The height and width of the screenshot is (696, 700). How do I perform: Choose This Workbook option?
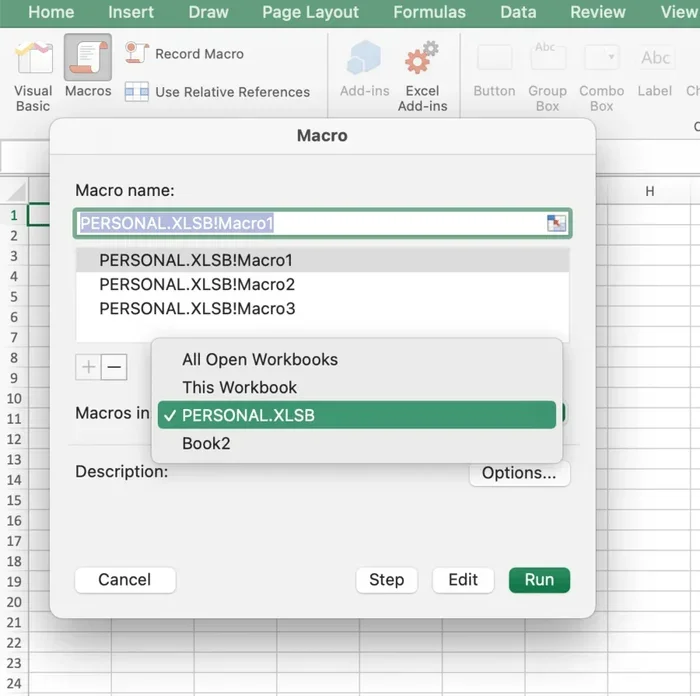click(x=357, y=387)
